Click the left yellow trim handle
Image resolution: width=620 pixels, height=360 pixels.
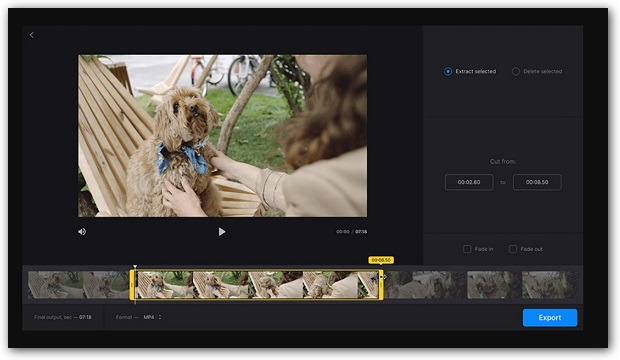click(x=132, y=285)
